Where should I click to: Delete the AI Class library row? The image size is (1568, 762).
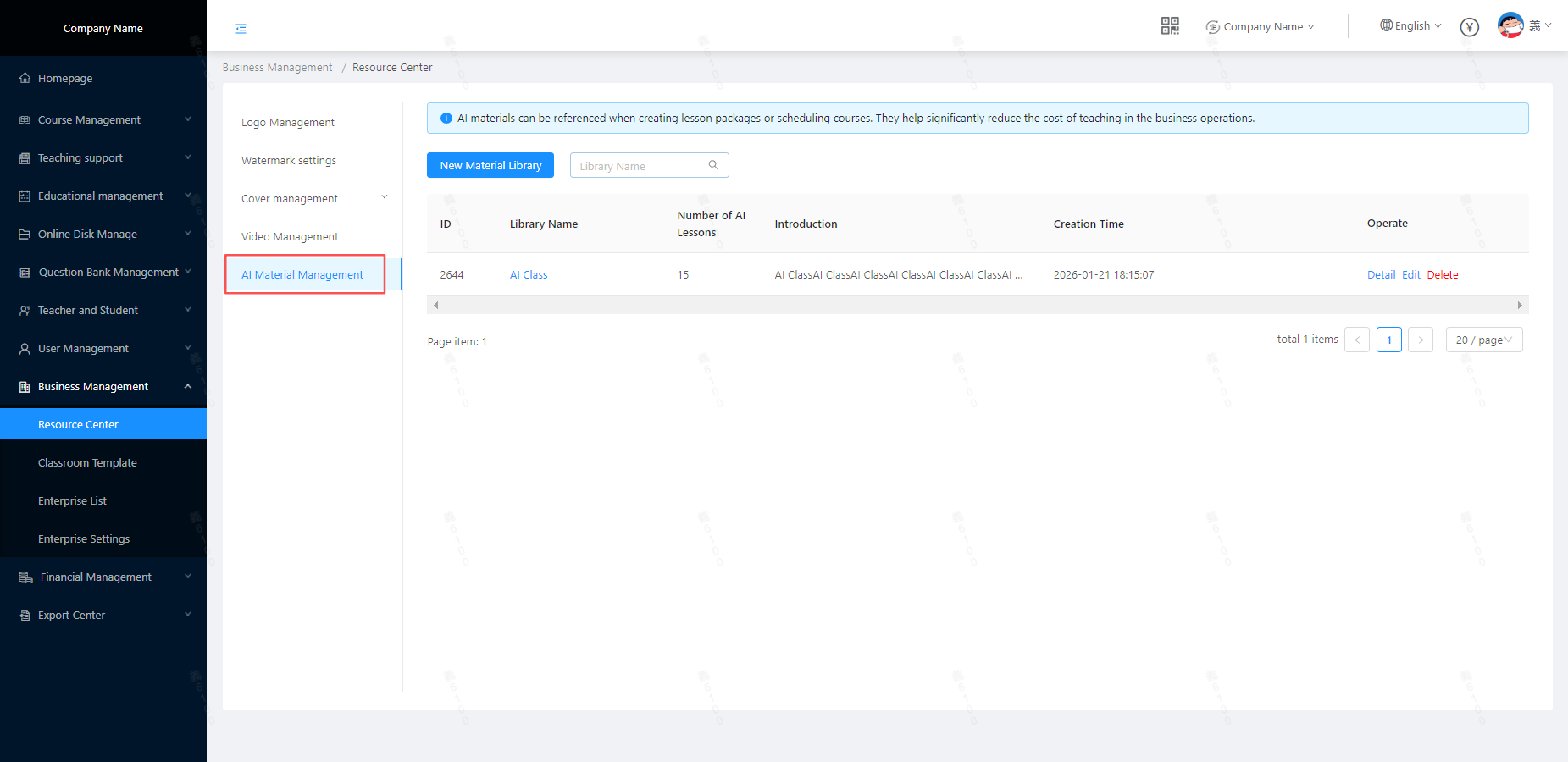pos(1443,274)
